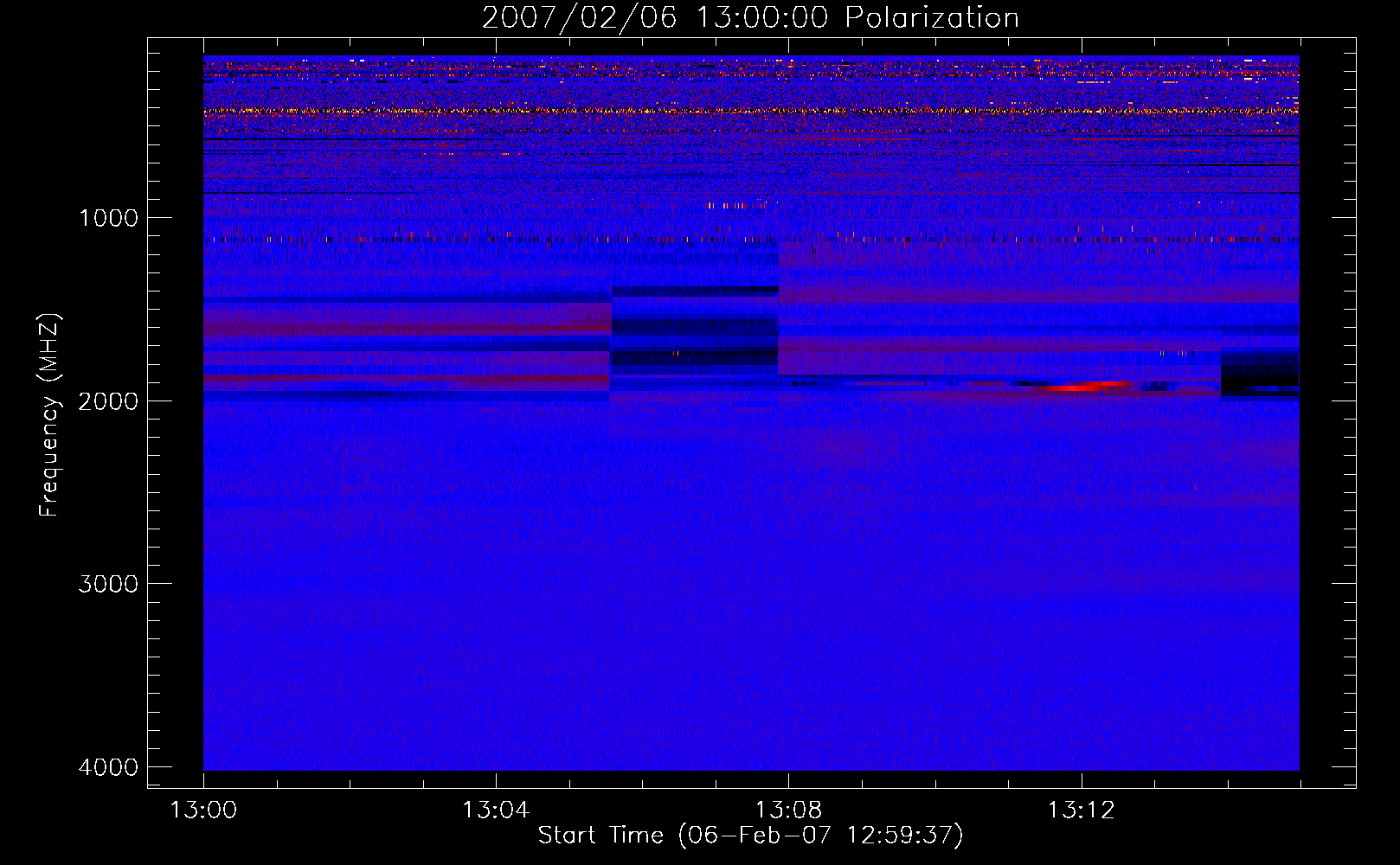The image size is (1400, 865).
Task: Click the 'Frequency (MHZ)' axis title
Action: [50, 415]
